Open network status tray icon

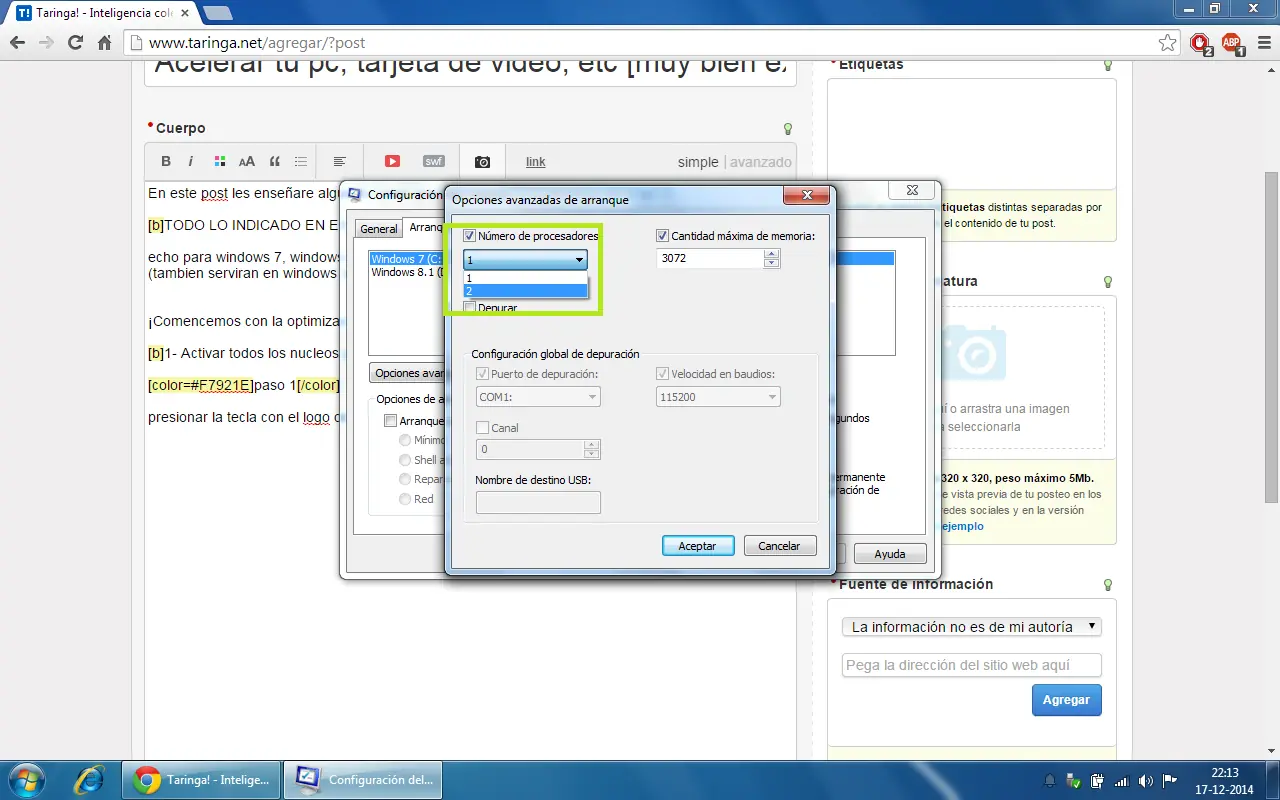[1122, 781]
